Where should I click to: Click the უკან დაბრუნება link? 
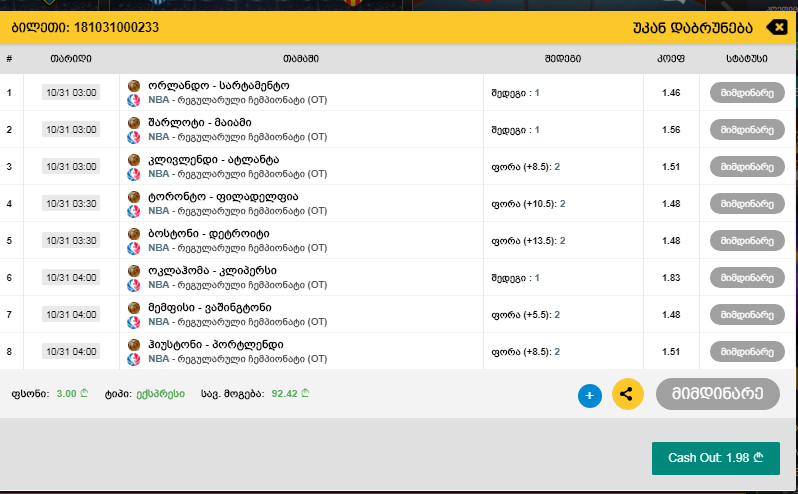[x=693, y=27]
